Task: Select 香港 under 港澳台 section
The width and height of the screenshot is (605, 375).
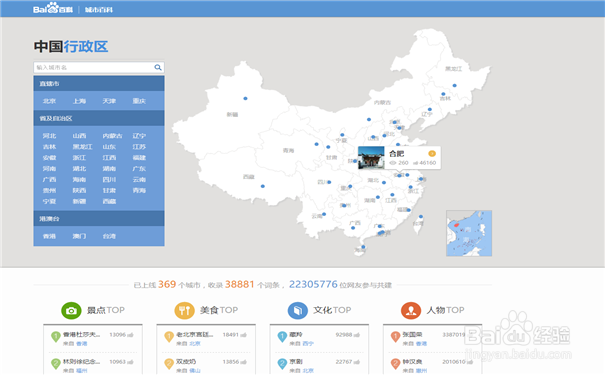Action: click(x=49, y=236)
